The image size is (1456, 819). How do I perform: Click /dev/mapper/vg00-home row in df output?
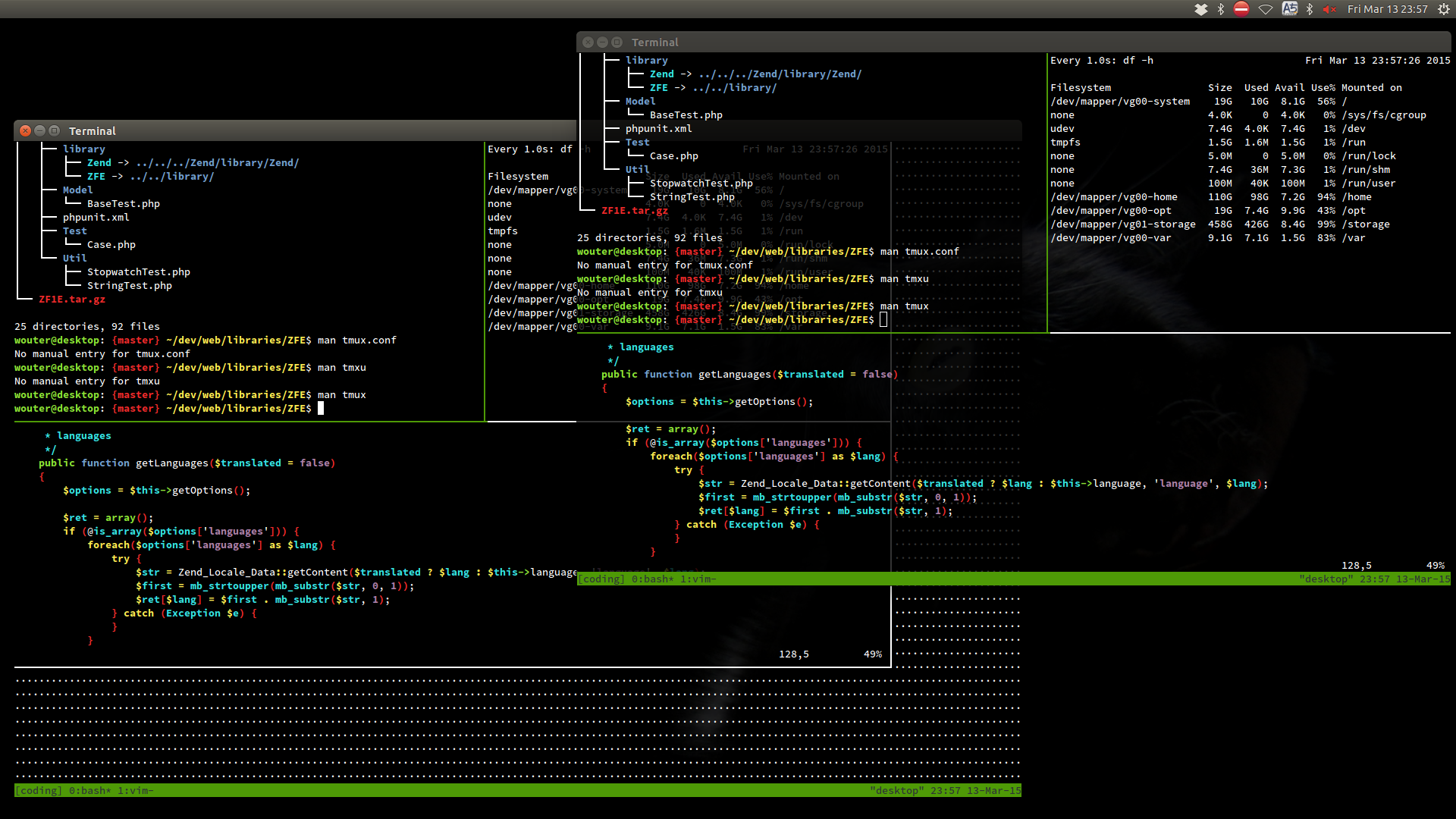pos(1211,197)
